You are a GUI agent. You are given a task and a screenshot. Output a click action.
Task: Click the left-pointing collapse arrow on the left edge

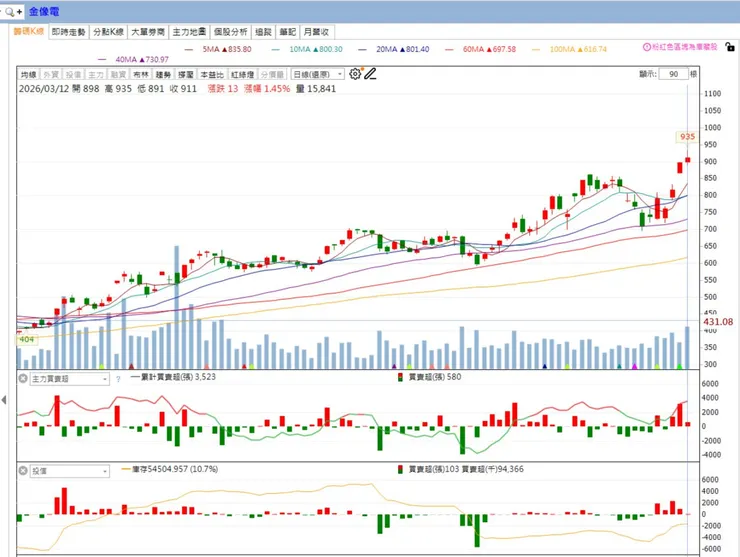coord(4,400)
